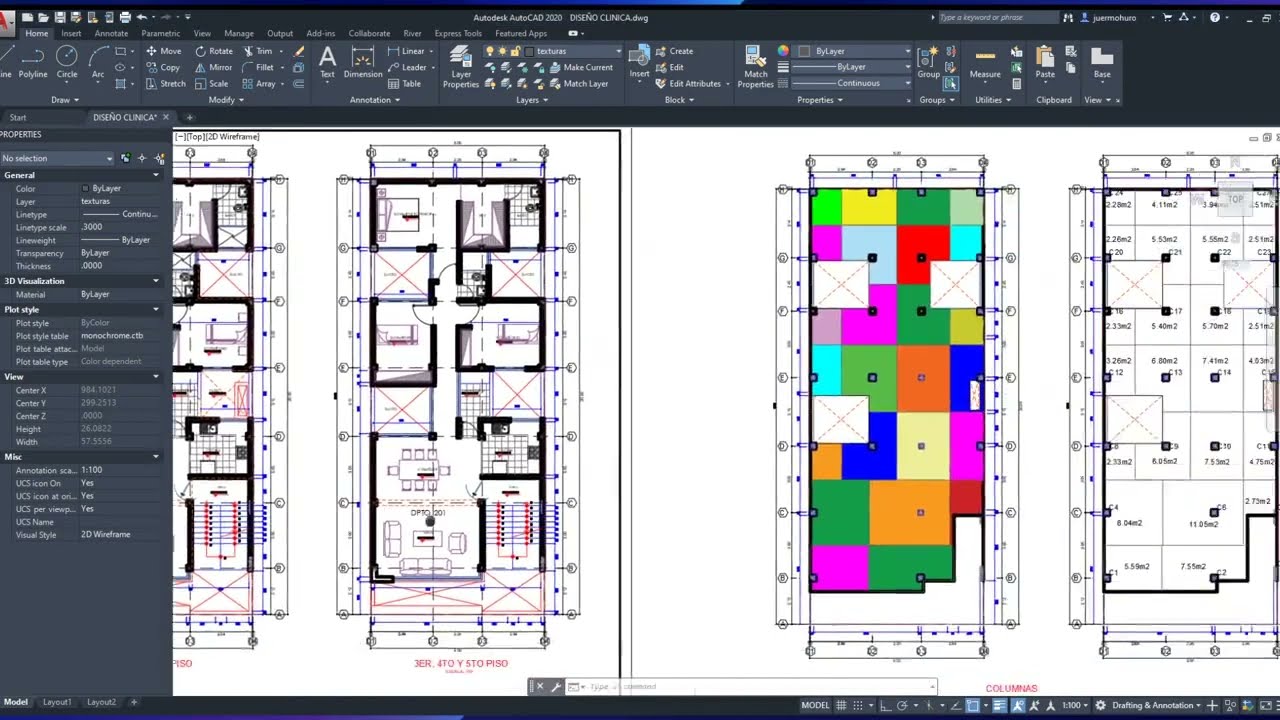Toggle MODEL space button in status bar
The width and height of the screenshot is (1280, 720).
[815, 705]
